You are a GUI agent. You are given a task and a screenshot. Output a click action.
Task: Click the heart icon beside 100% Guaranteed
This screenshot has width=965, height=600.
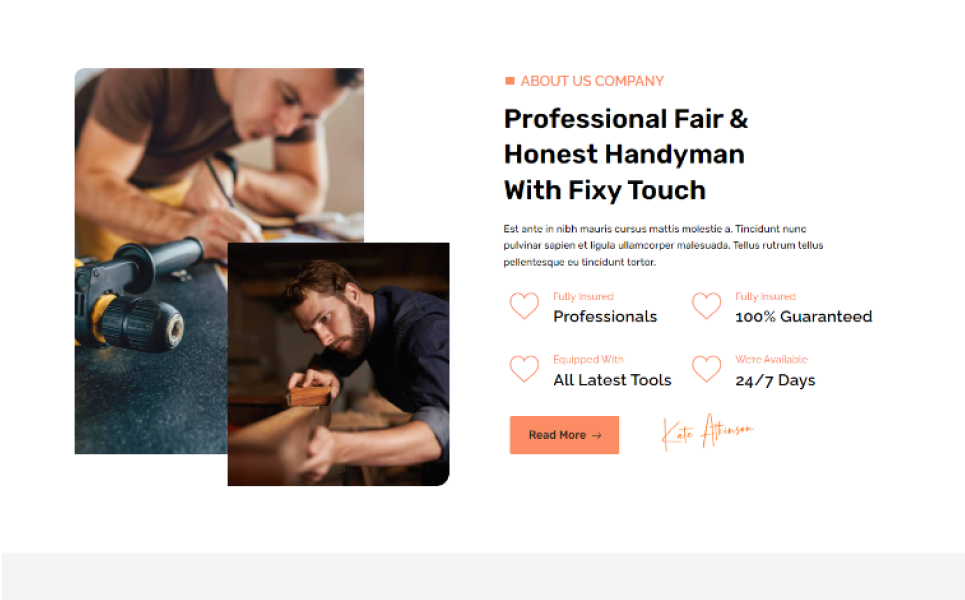pyautogui.click(x=706, y=306)
